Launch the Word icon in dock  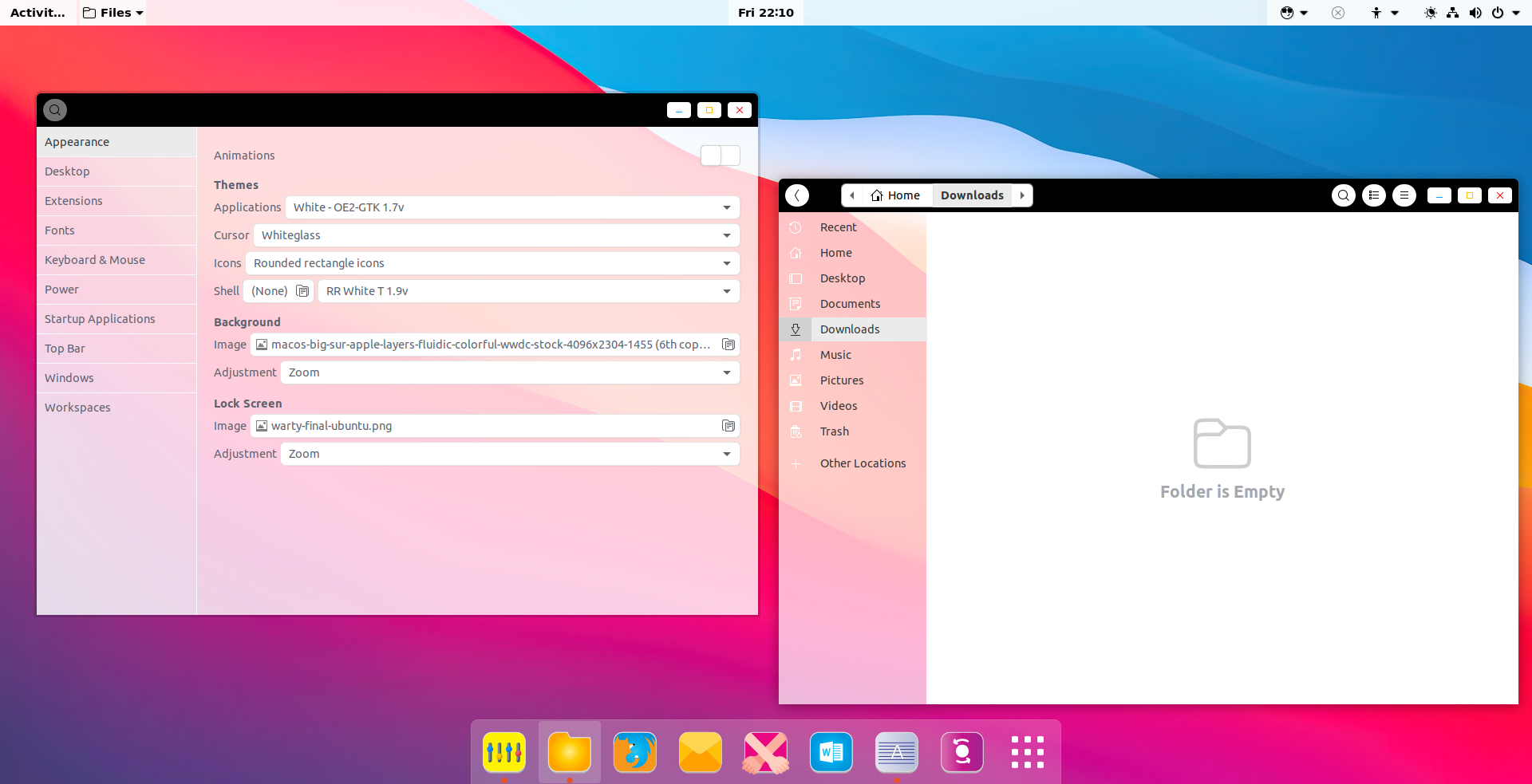[x=831, y=752]
